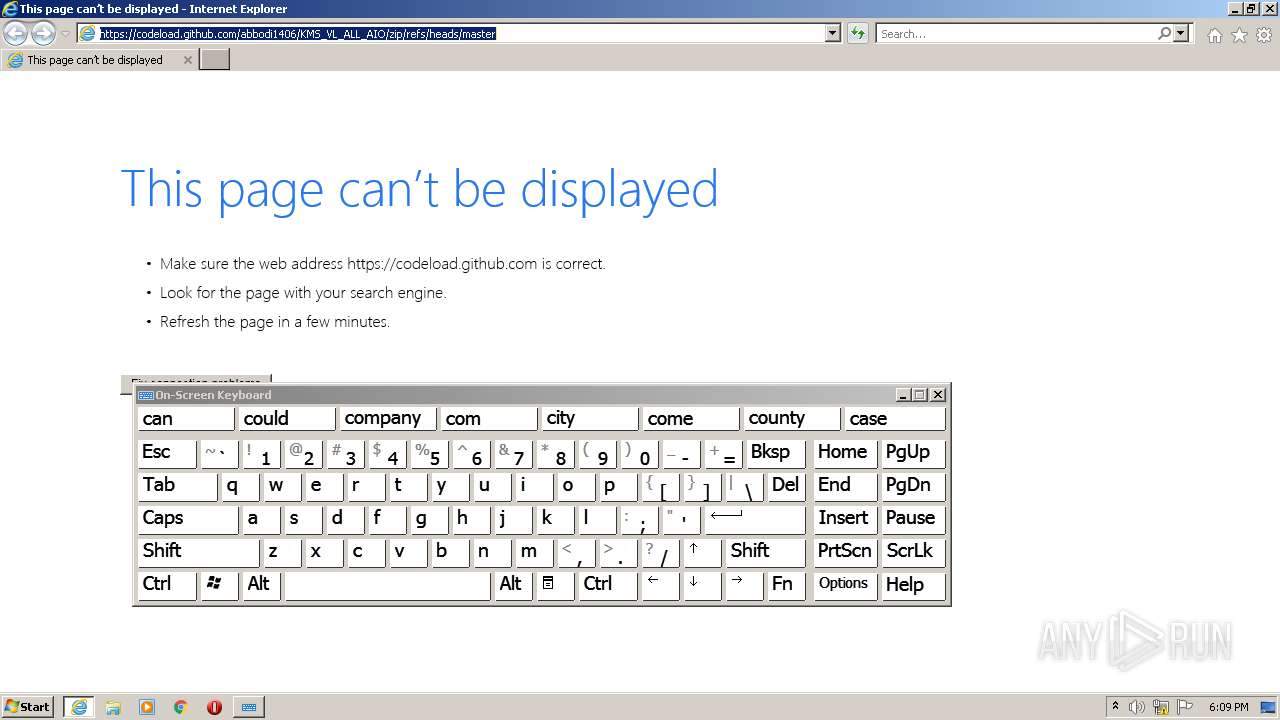Close the 'This page can't be displayed' tab
1280x720 pixels.
tap(187, 60)
